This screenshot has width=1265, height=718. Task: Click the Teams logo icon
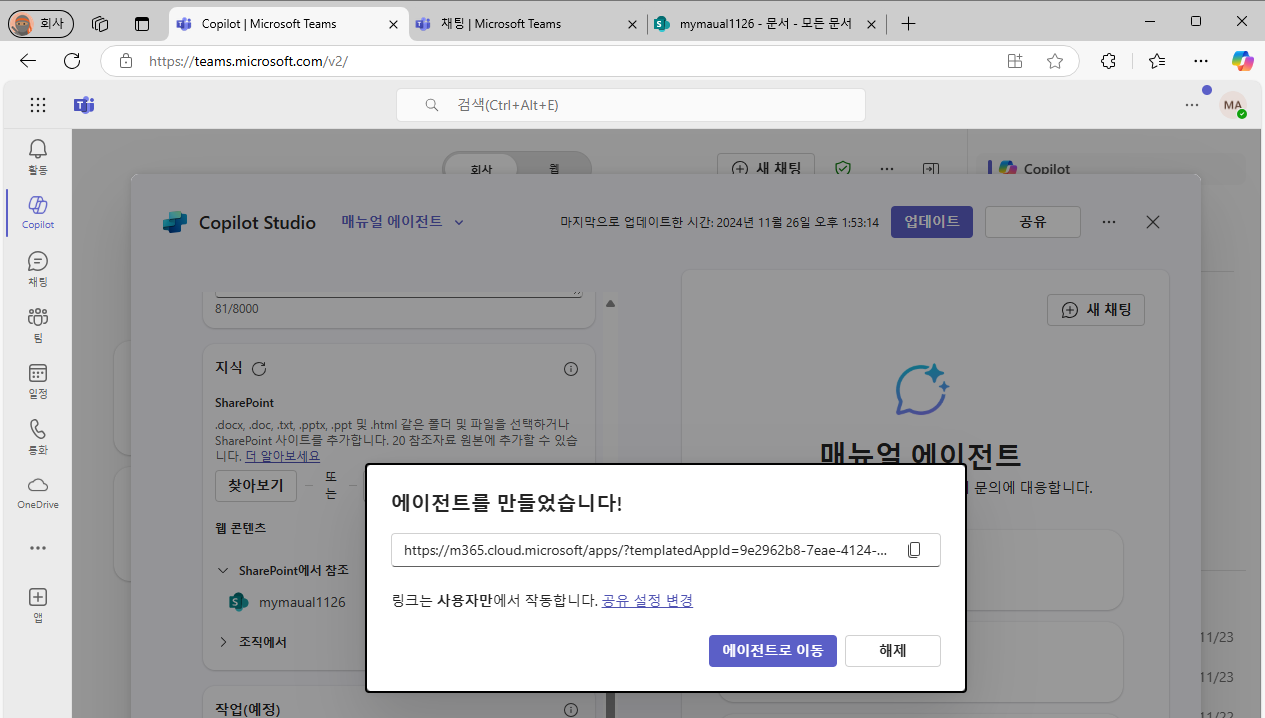pyautogui.click(x=84, y=104)
